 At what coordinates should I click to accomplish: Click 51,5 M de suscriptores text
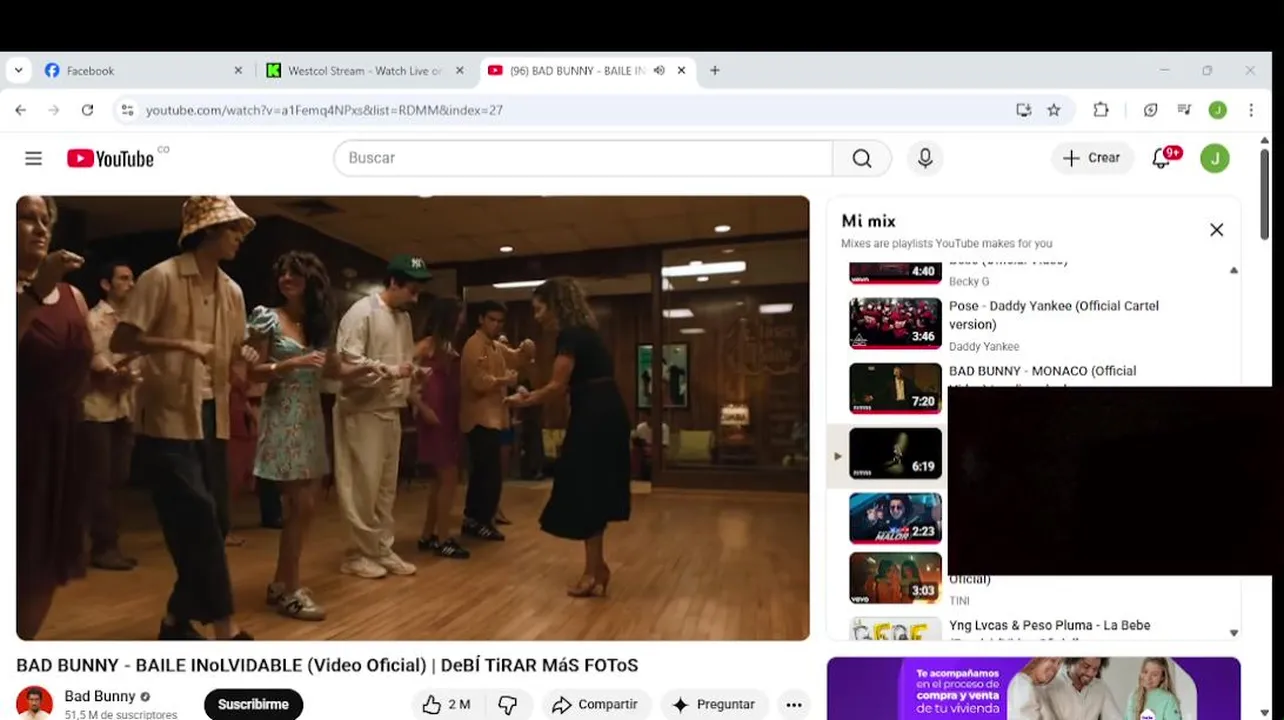click(x=121, y=715)
